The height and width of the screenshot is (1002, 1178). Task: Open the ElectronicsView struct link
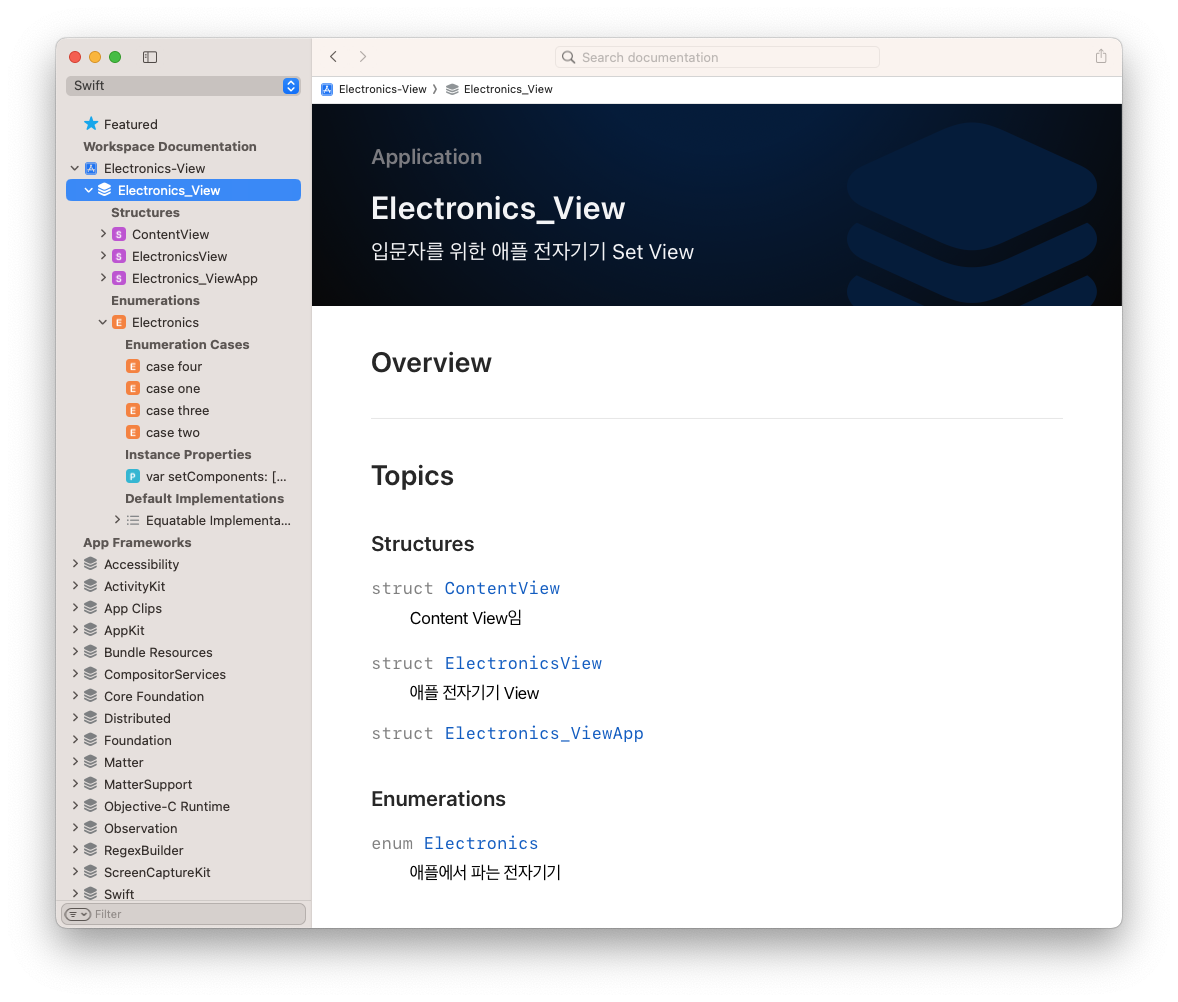[524, 663]
